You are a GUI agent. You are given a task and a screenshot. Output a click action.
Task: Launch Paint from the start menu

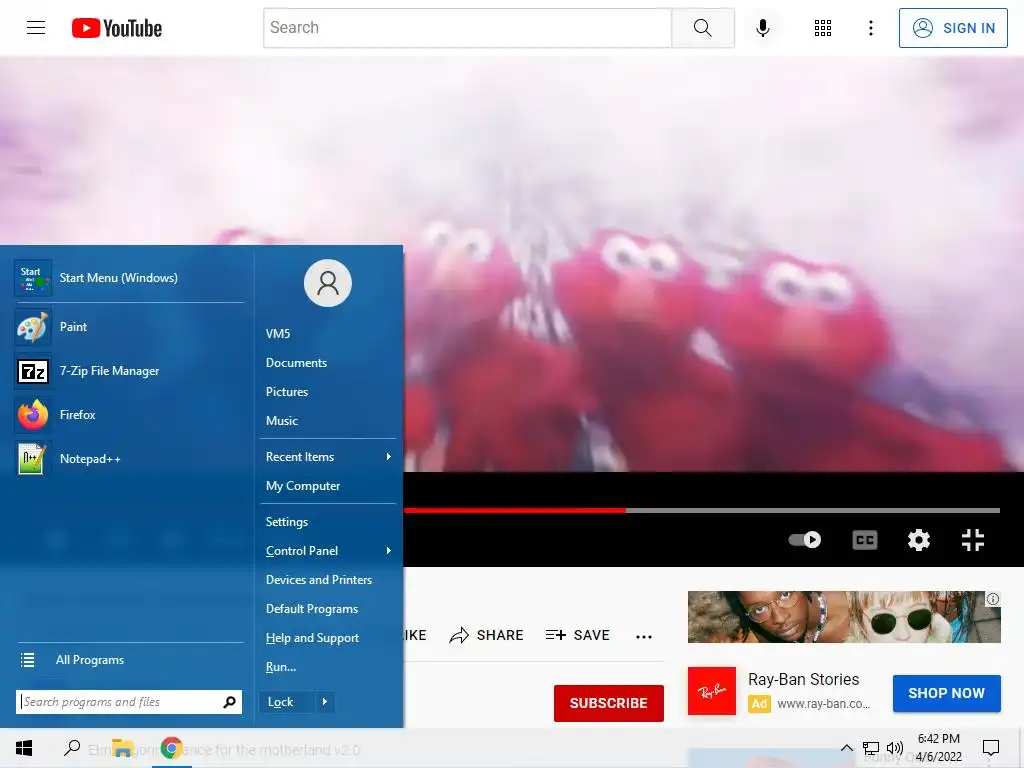[129, 327]
